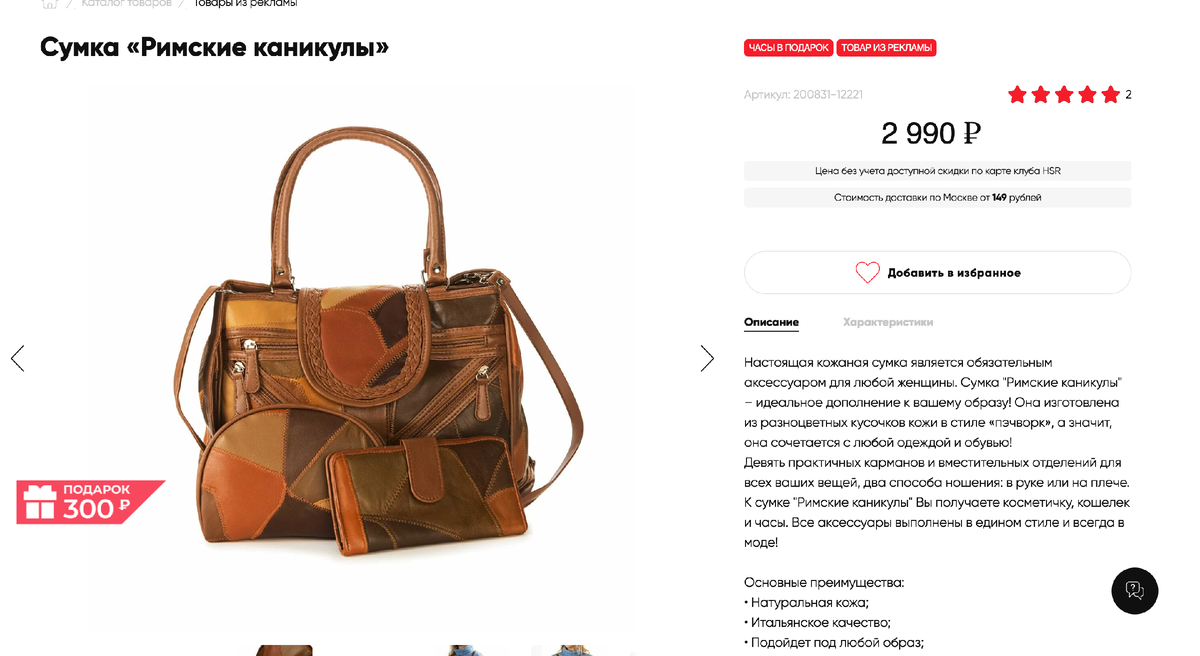Open the chat support bubble icon
1200x656 pixels.
pos(1135,590)
